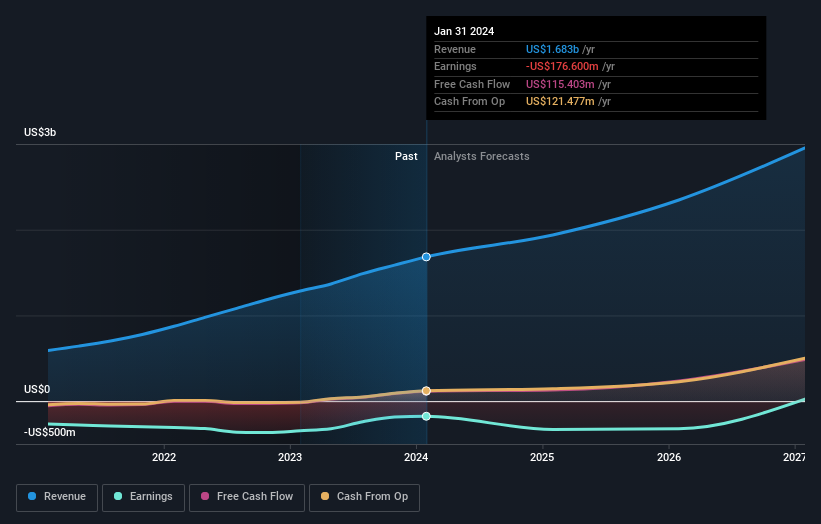This screenshot has height=524, width=821.
Task: Click the 2023 x-axis label
Action: pos(290,458)
